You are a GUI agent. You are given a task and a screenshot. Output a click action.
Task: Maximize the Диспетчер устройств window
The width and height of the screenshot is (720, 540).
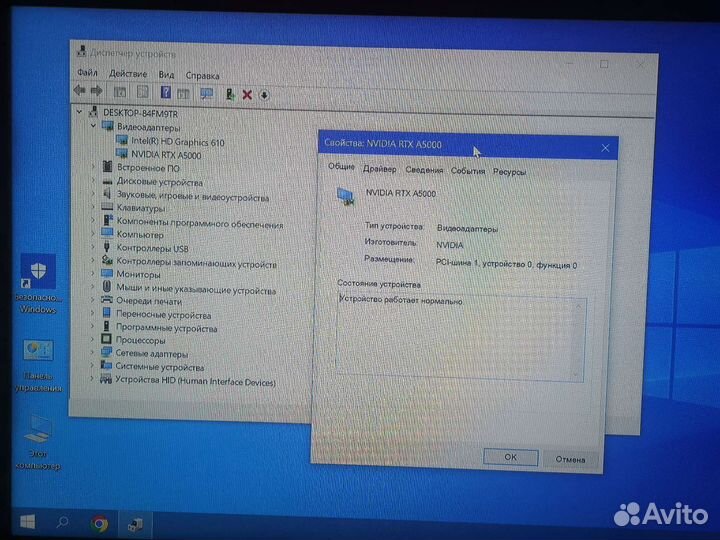(x=604, y=64)
